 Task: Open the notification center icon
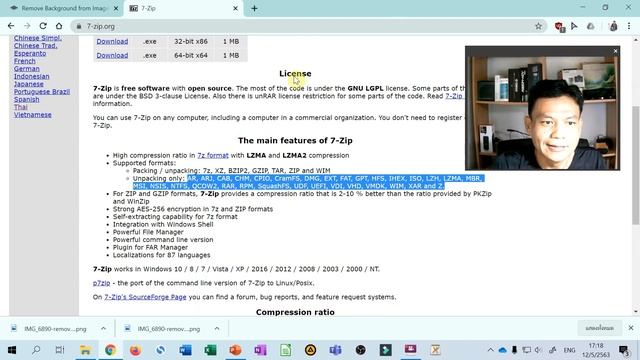tap(623, 350)
